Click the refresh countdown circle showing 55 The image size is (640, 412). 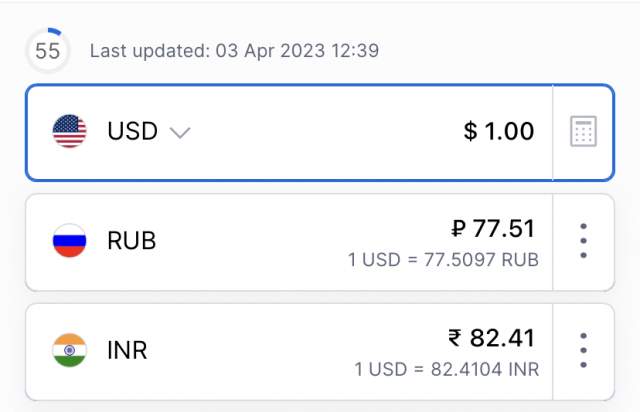coord(48,51)
